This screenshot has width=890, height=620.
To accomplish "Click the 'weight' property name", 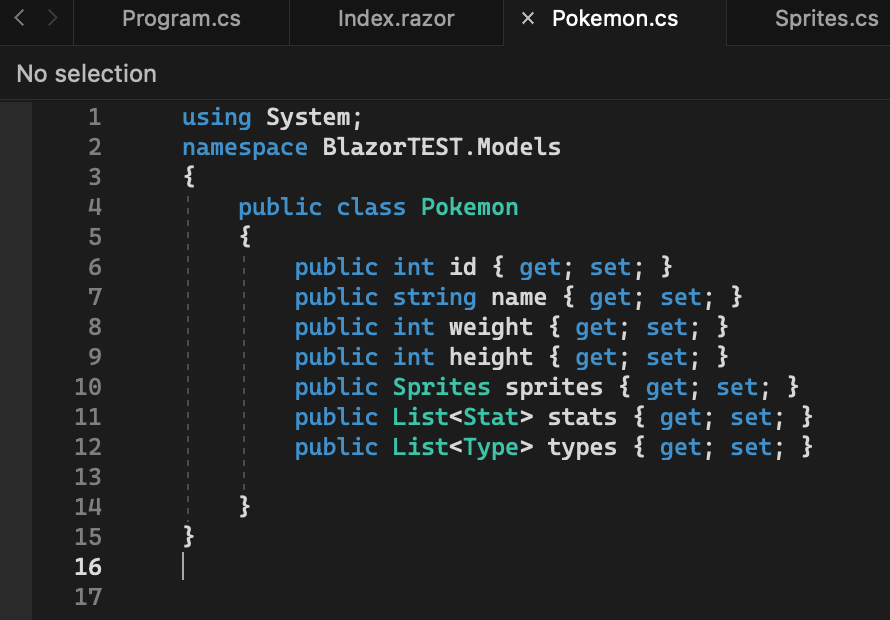I will pos(490,328).
